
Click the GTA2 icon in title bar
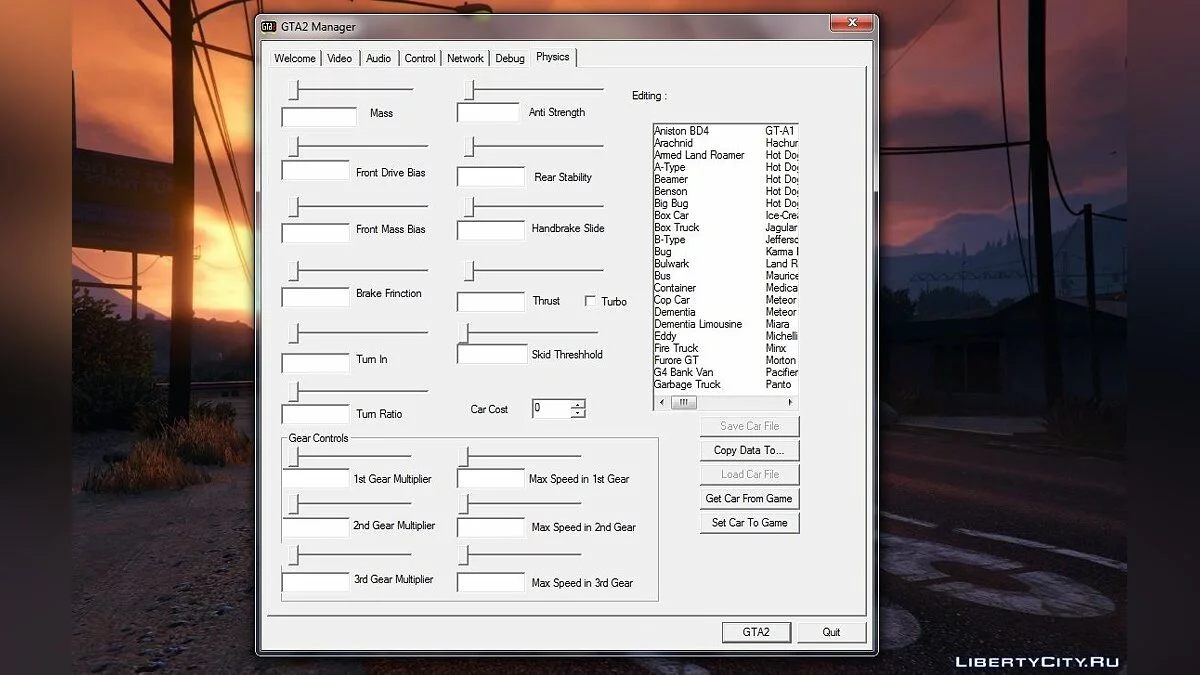[x=269, y=27]
